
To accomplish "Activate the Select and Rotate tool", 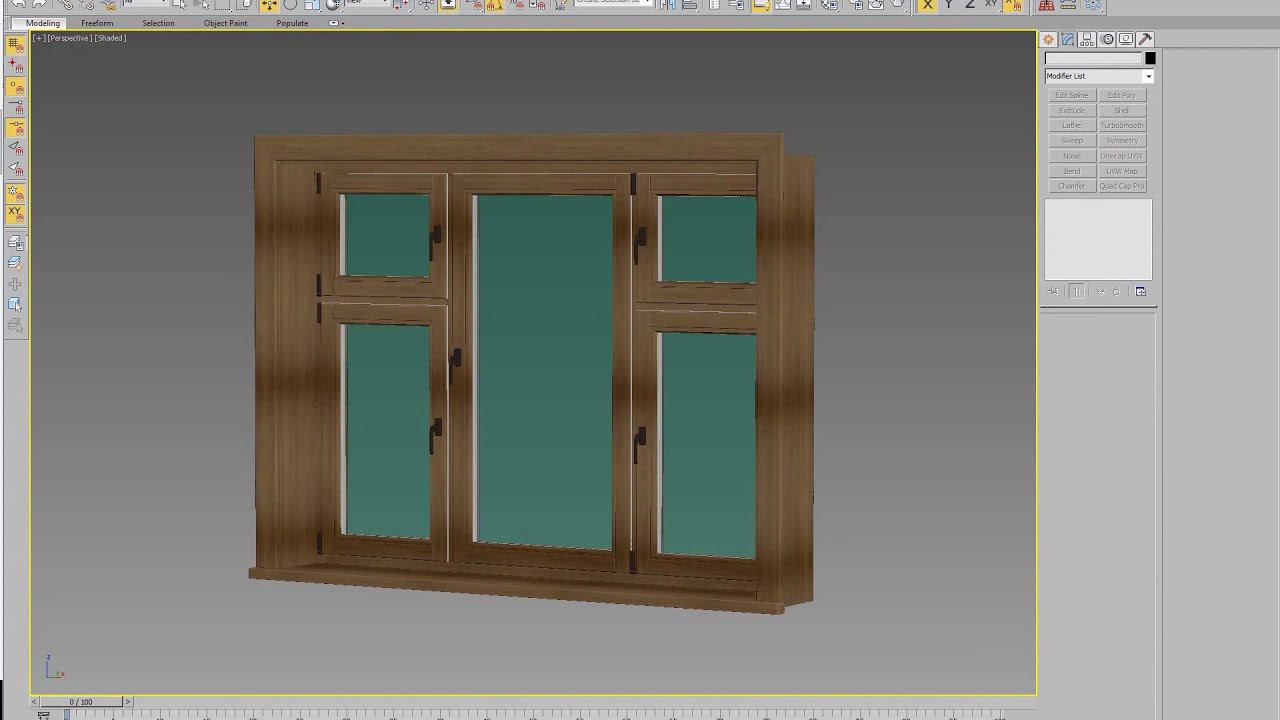I will (290, 5).
